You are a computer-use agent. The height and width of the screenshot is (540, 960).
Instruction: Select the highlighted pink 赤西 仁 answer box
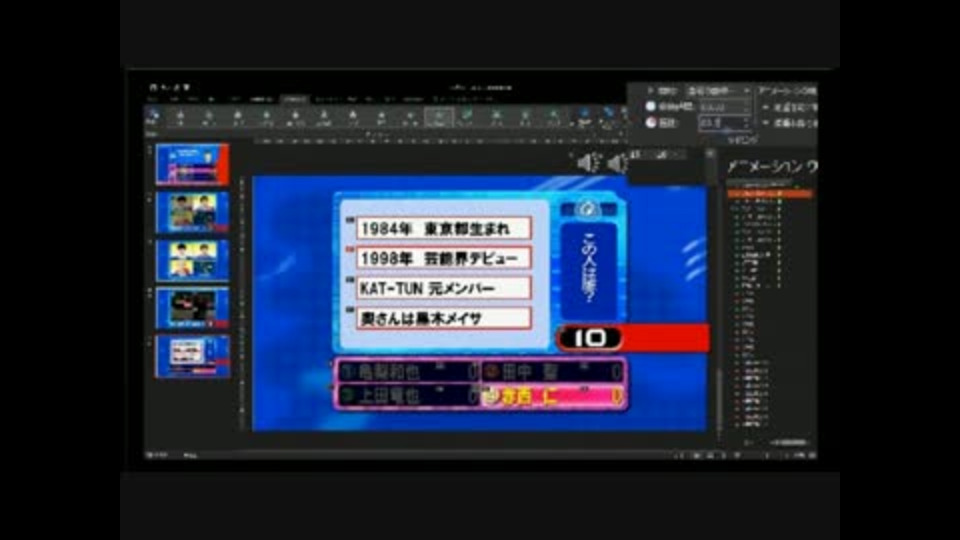[553, 396]
